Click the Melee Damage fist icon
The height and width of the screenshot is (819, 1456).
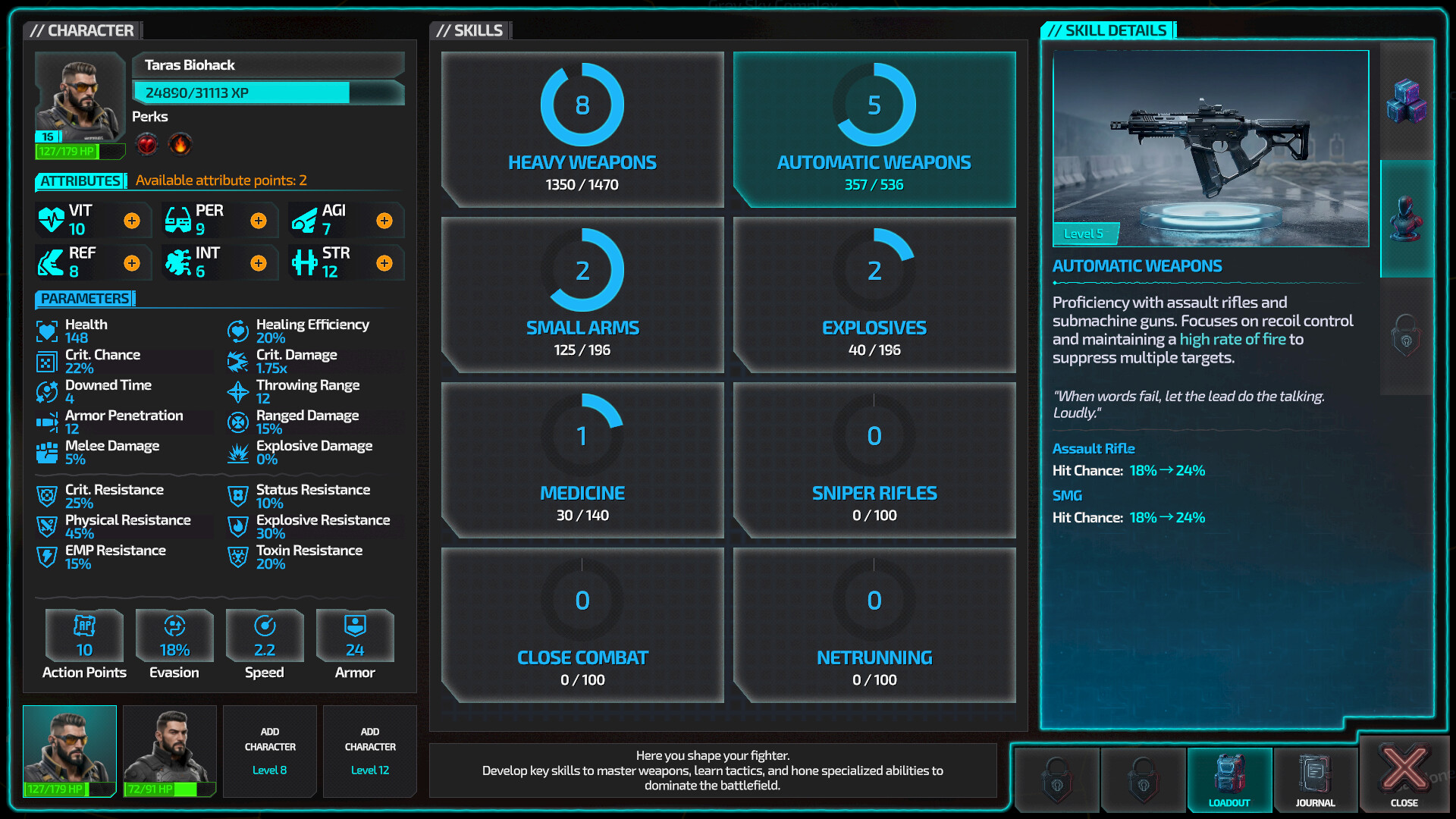point(47,453)
